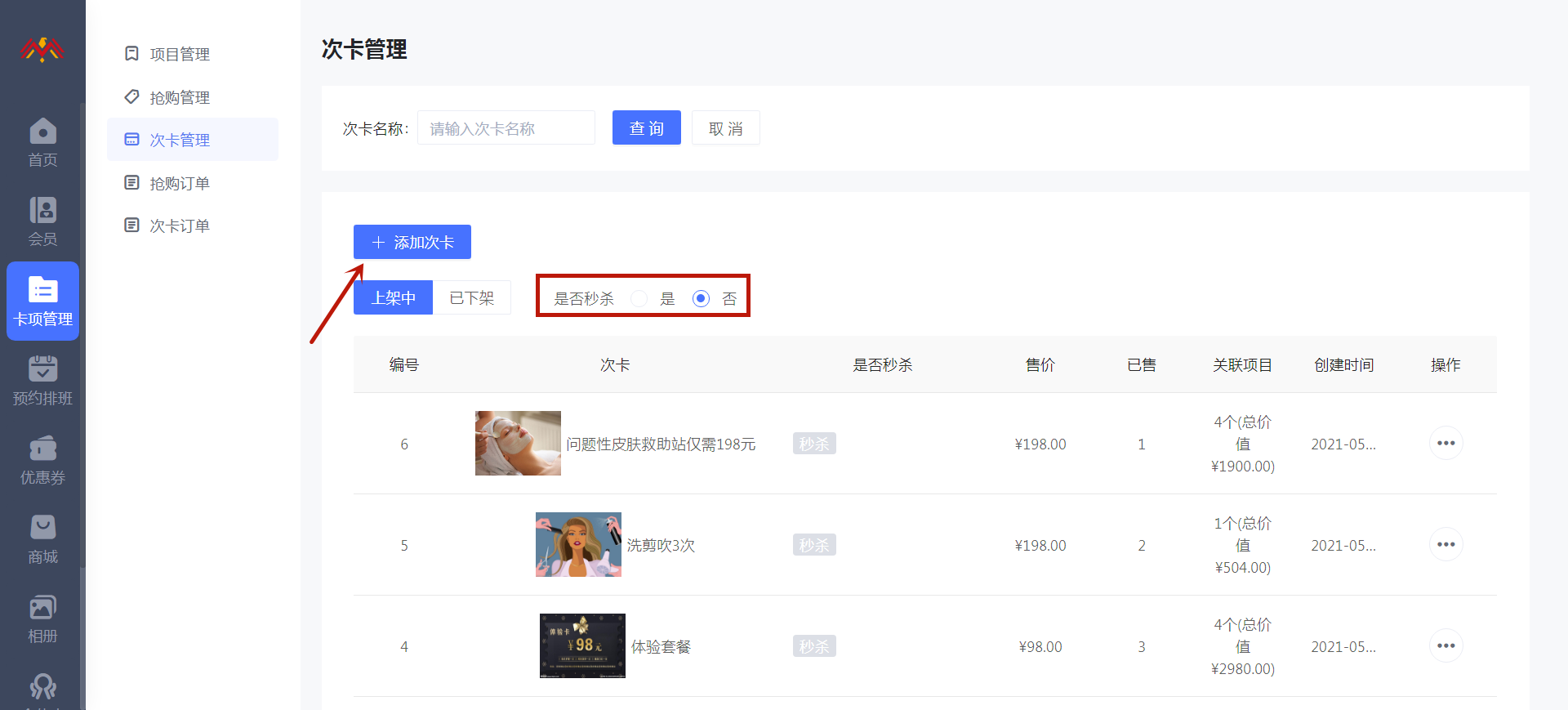1568x710 pixels.
Task: Open 抢购管理 menu item
Action: [x=193, y=97]
